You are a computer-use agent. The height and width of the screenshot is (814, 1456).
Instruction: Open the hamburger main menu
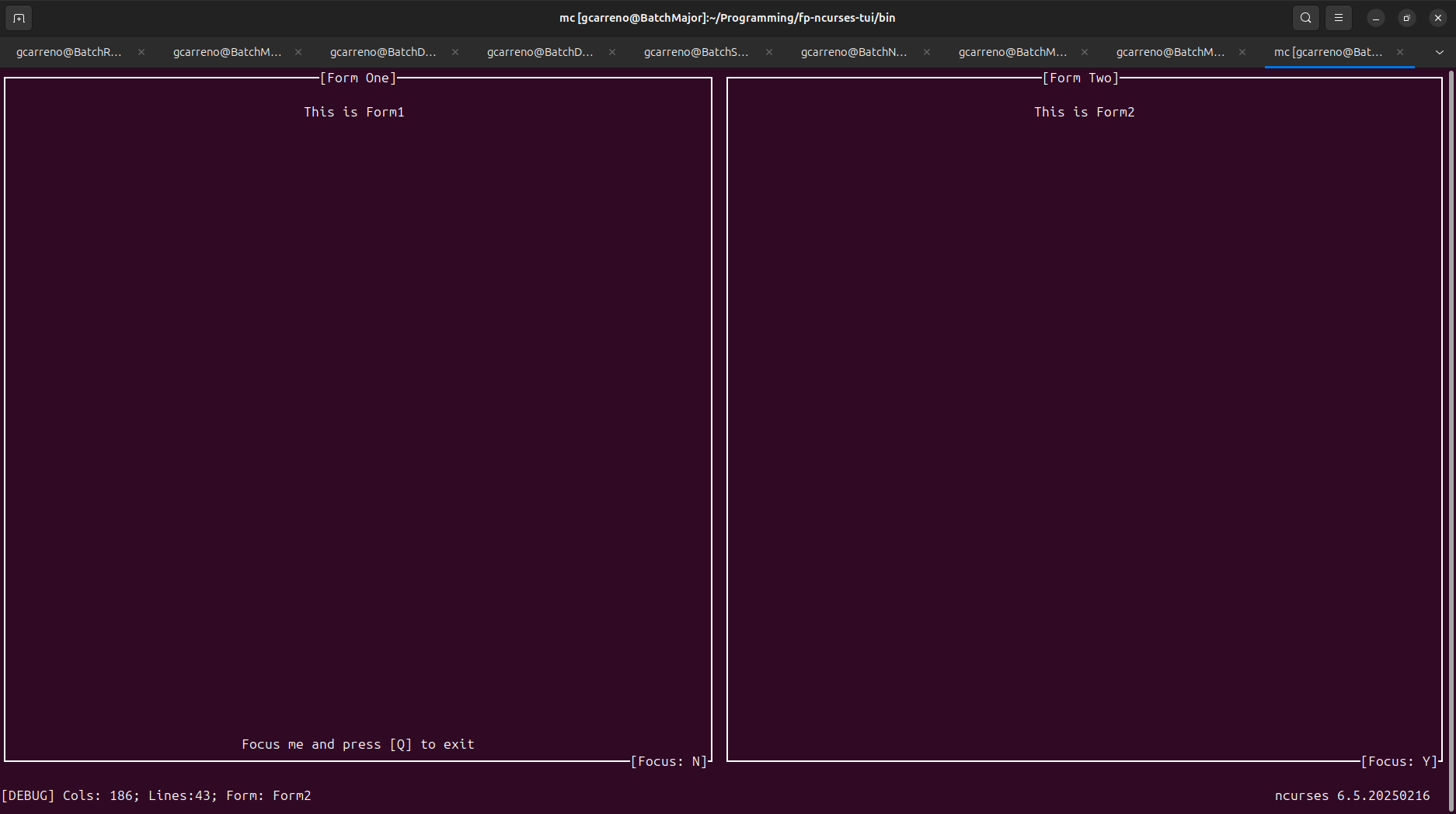coord(1338,18)
